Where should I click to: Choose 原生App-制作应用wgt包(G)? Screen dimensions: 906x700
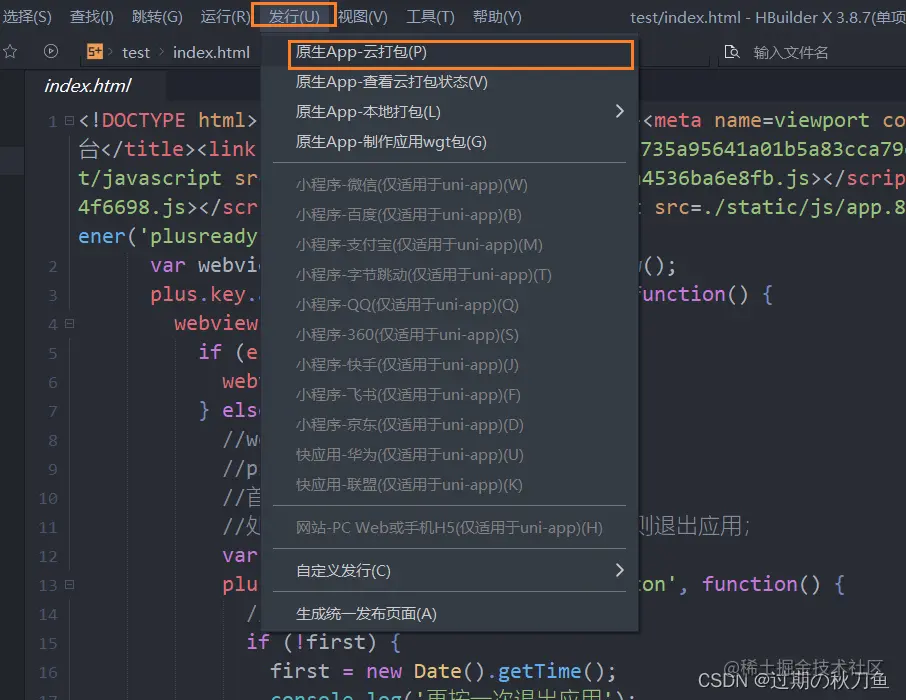click(450, 142)
